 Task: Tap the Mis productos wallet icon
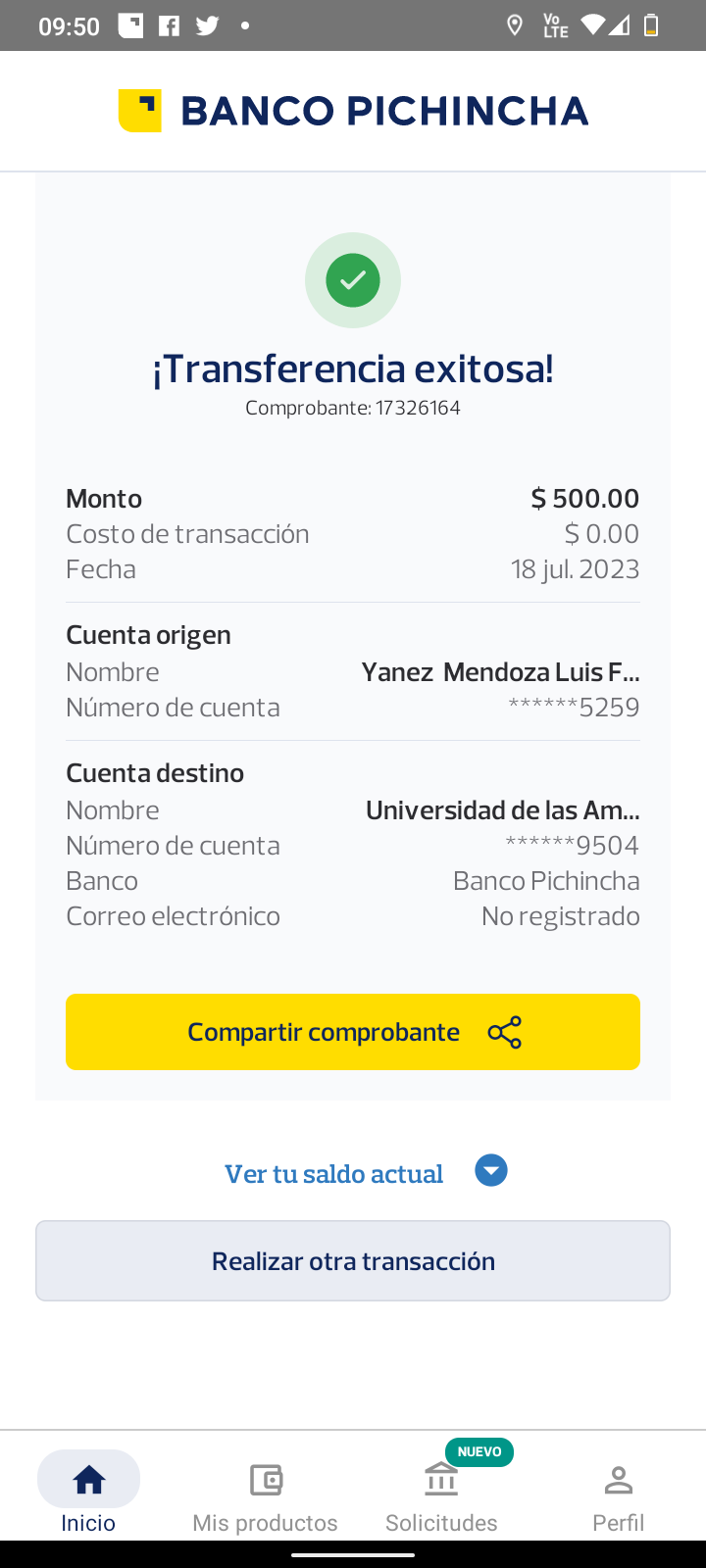pyautogui.click(x=266, y=1479)
